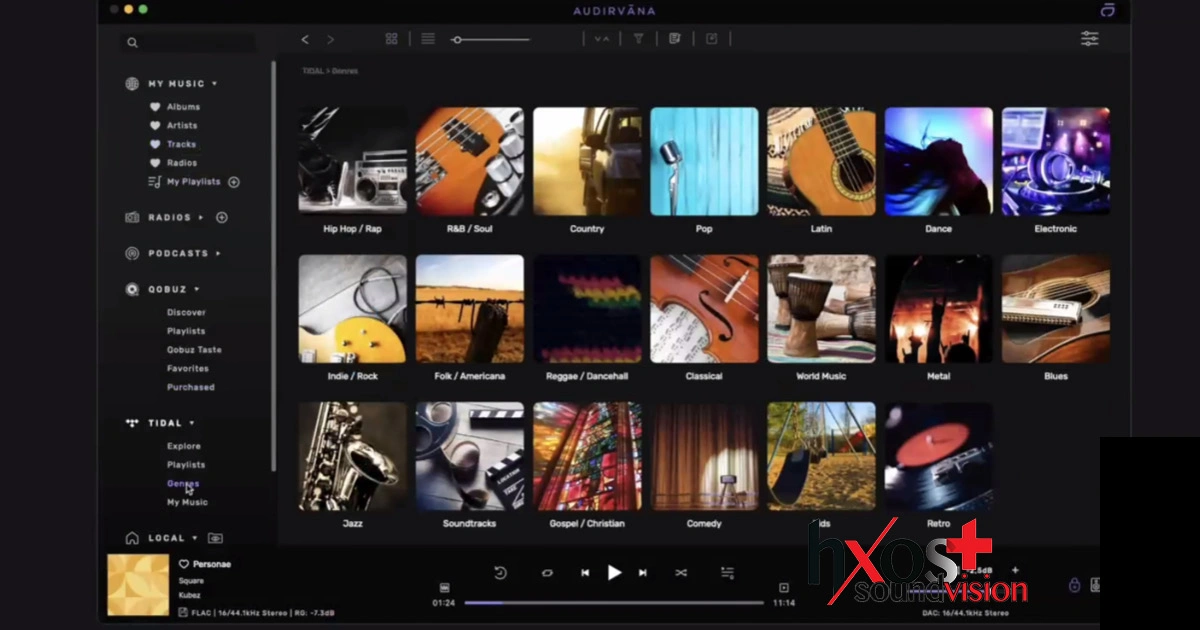Start playback with the play button

click(x=614, y=573)
